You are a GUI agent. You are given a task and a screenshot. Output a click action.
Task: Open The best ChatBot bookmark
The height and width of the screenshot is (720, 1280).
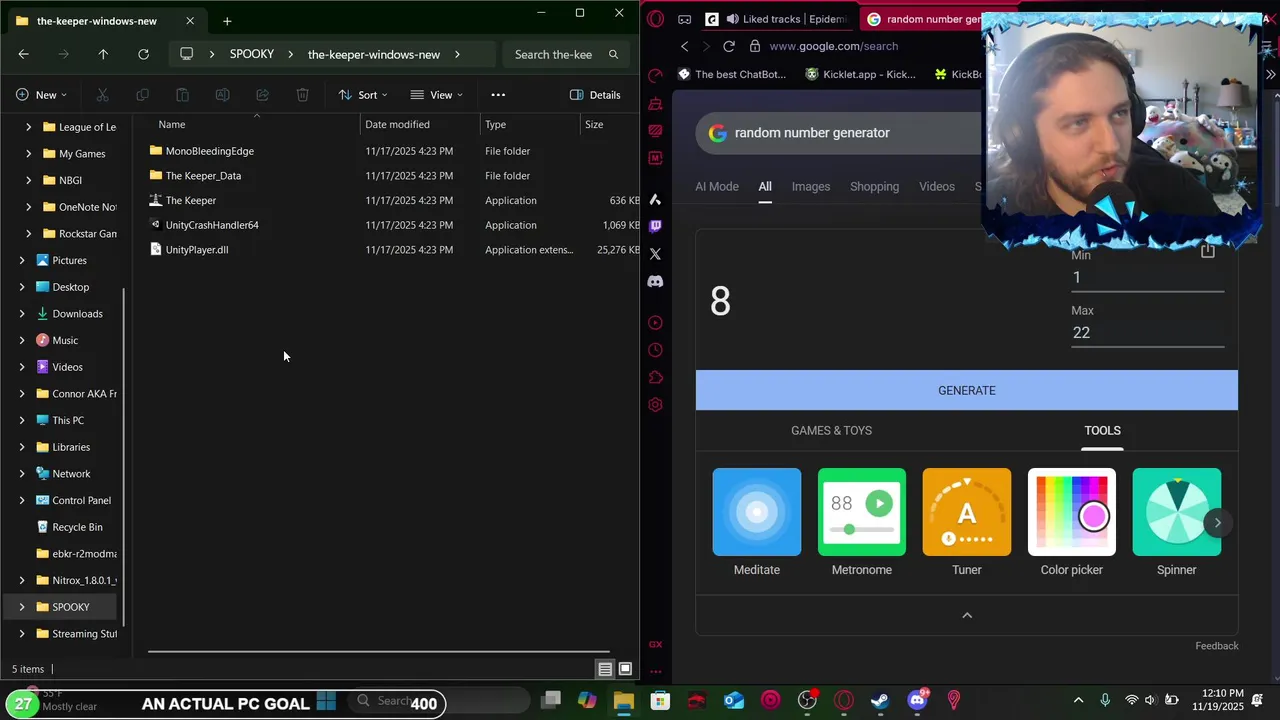[x=732, y=74]
